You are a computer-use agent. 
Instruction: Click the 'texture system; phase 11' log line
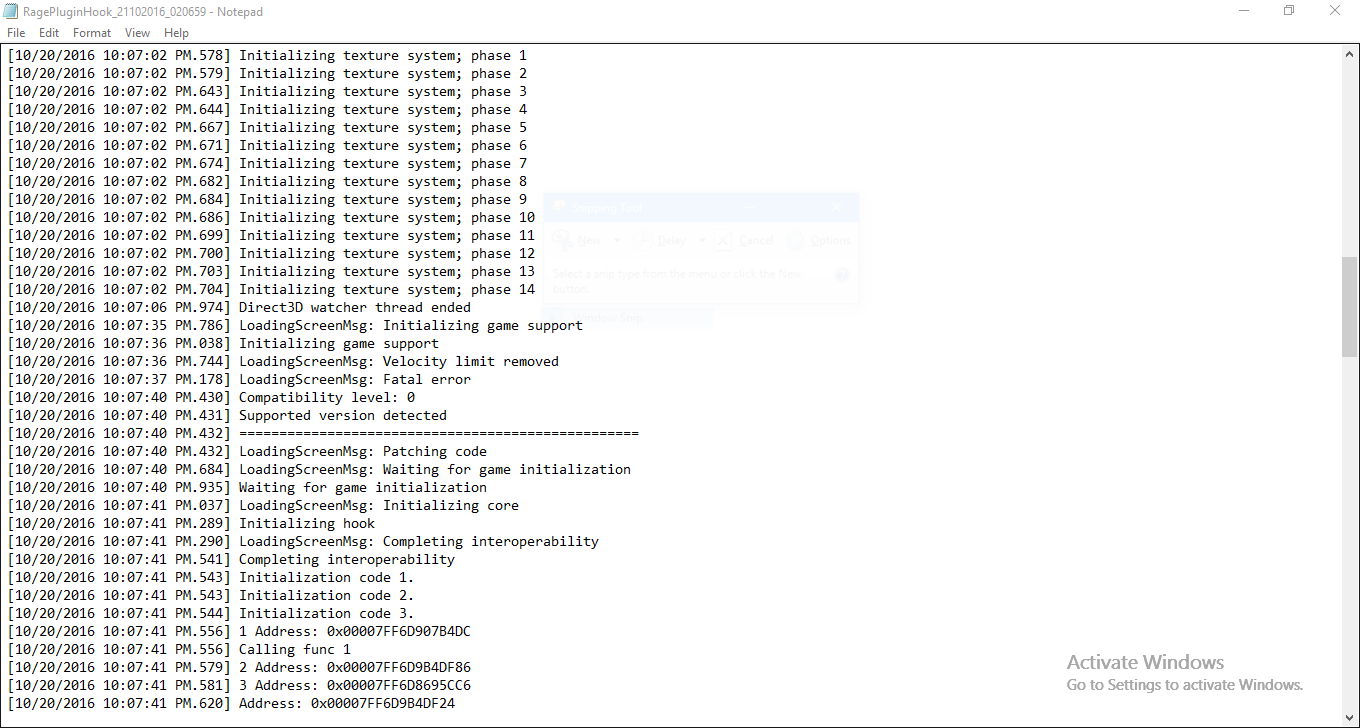point(271,236)
